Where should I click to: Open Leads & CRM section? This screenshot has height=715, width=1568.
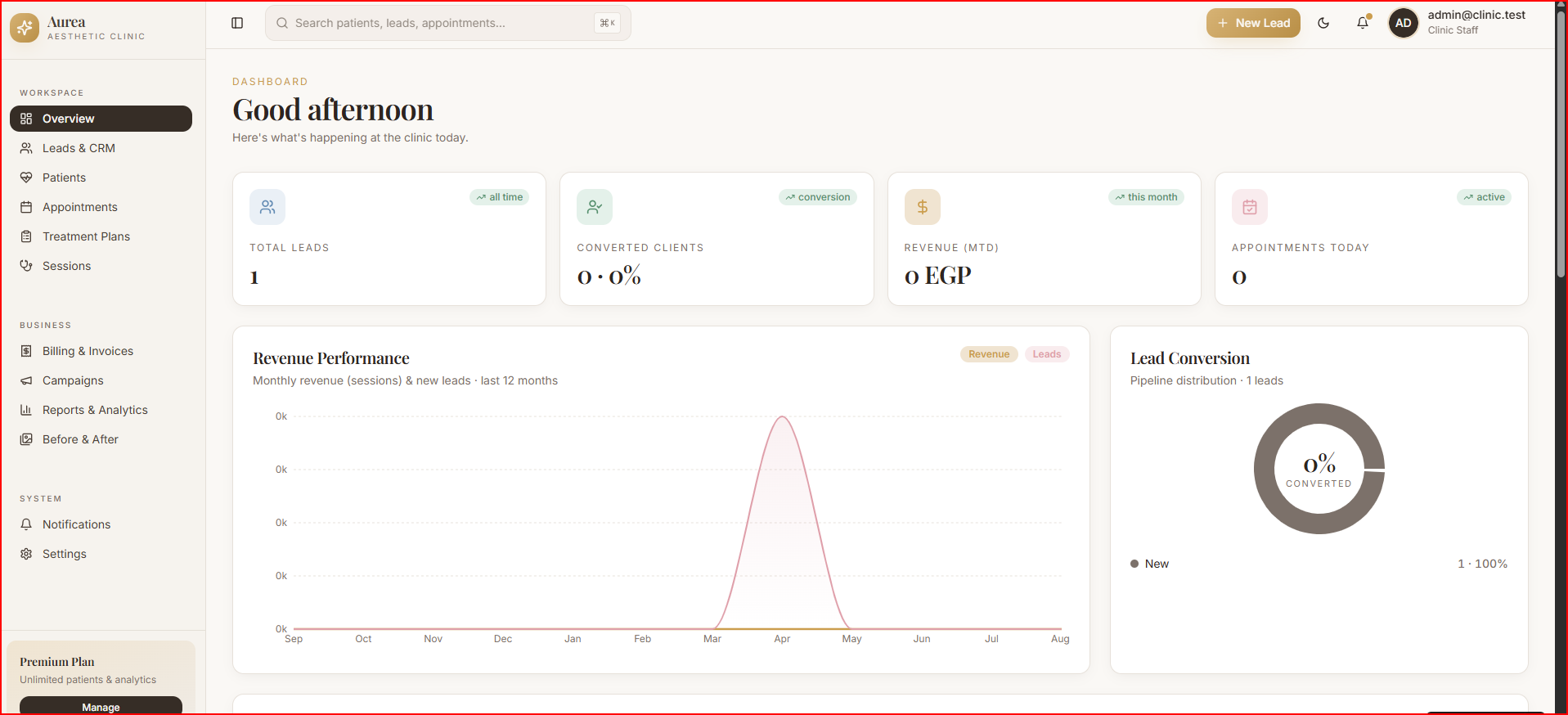[x=101, y=148]
